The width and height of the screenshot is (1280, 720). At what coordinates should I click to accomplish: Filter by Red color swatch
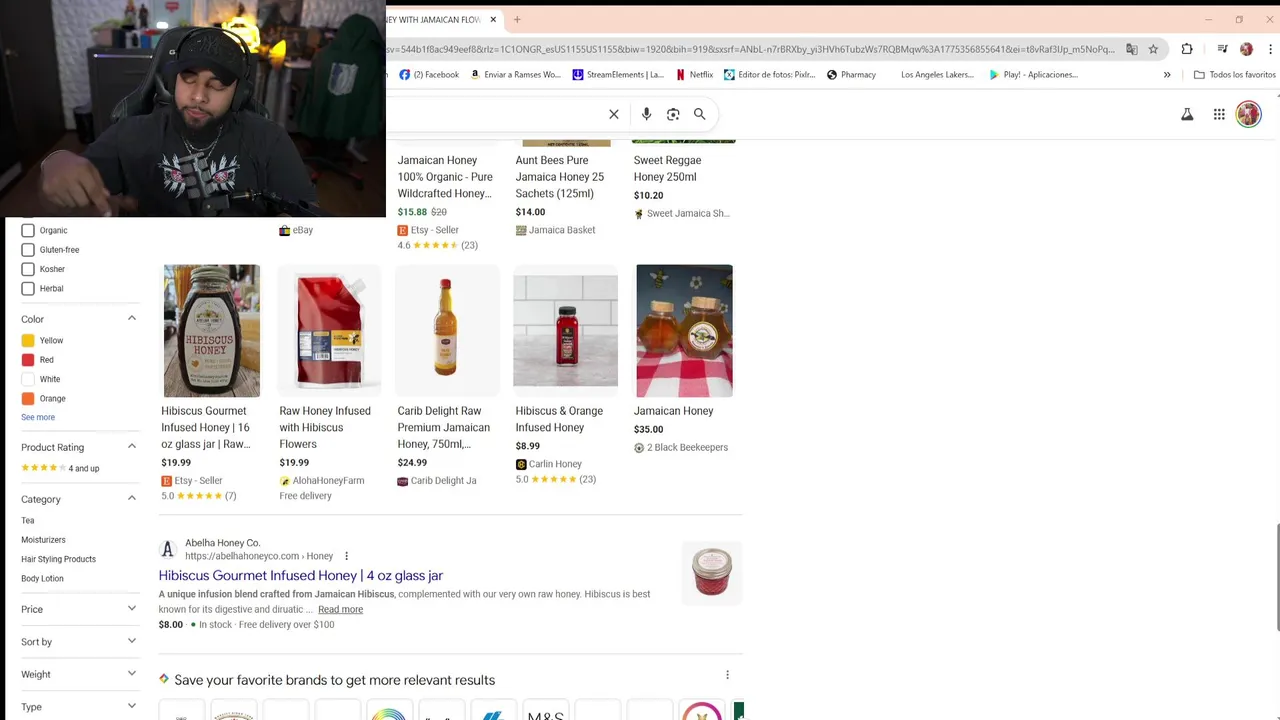28,360
